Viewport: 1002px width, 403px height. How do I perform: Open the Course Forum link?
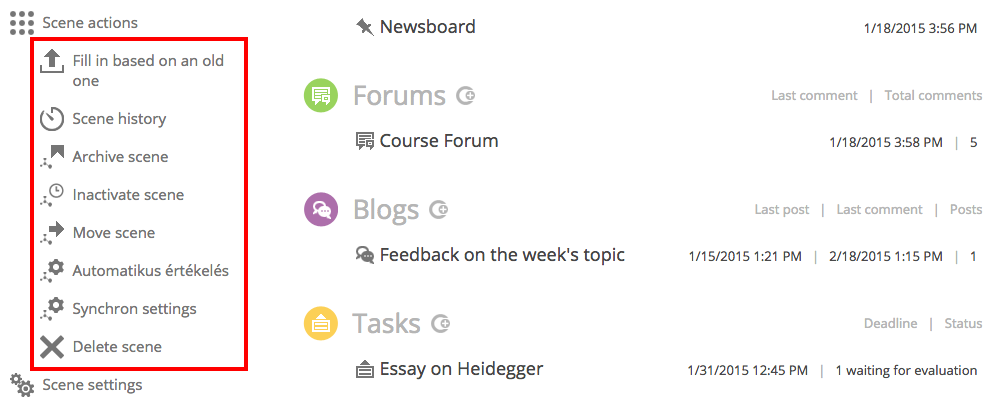(x=439, y=141)
